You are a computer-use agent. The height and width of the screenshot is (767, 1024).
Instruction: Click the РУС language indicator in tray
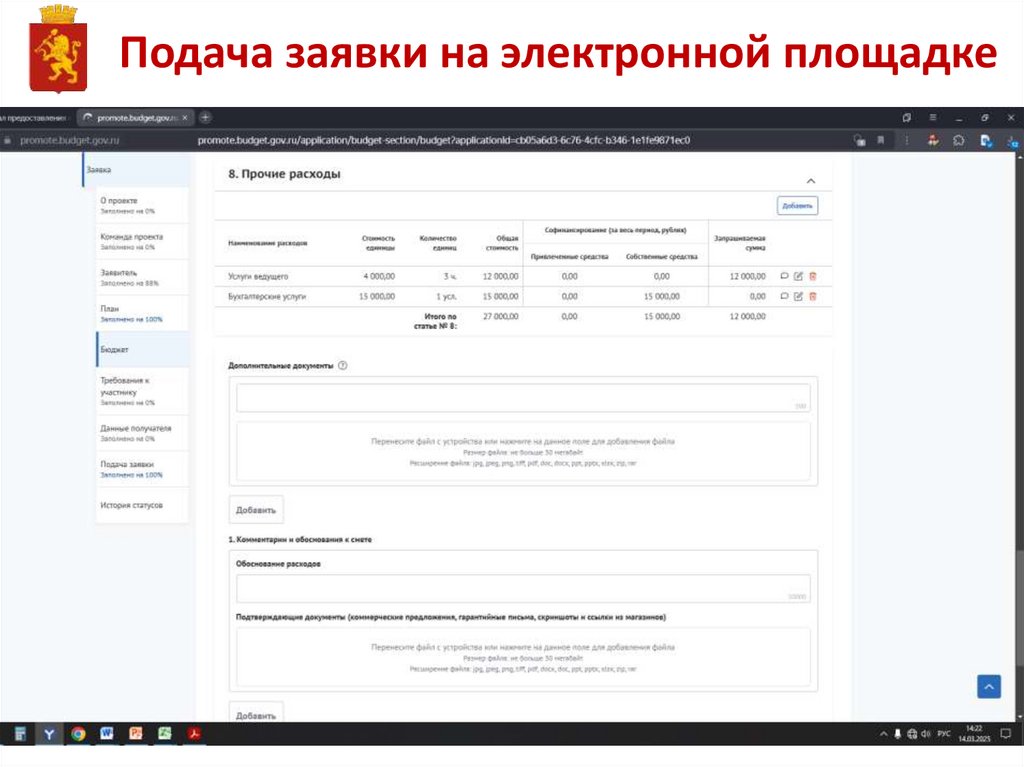click(944, 734)
